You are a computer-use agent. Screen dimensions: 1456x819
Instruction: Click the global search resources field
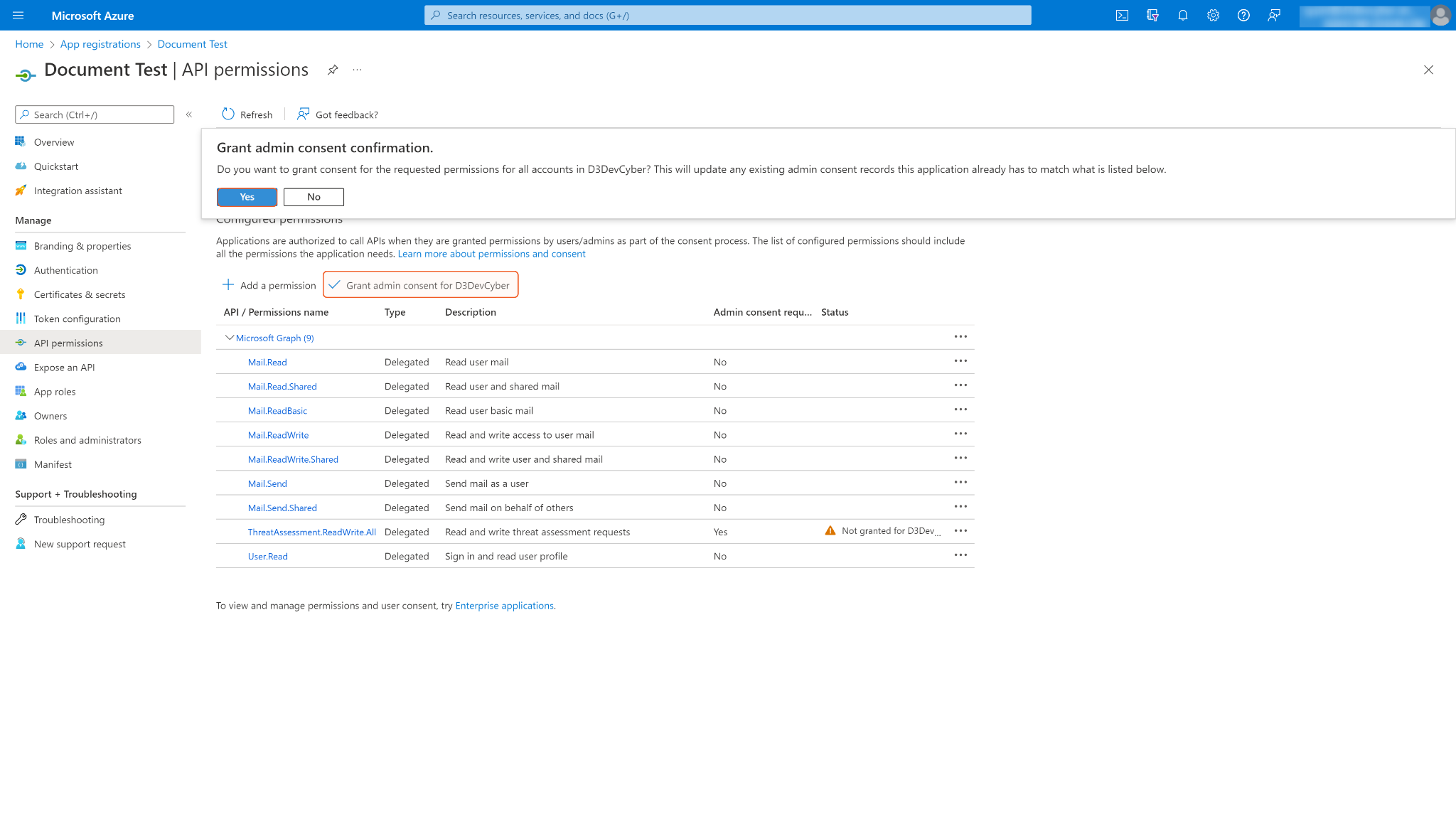pyautogui.click(x=728, y=16)
